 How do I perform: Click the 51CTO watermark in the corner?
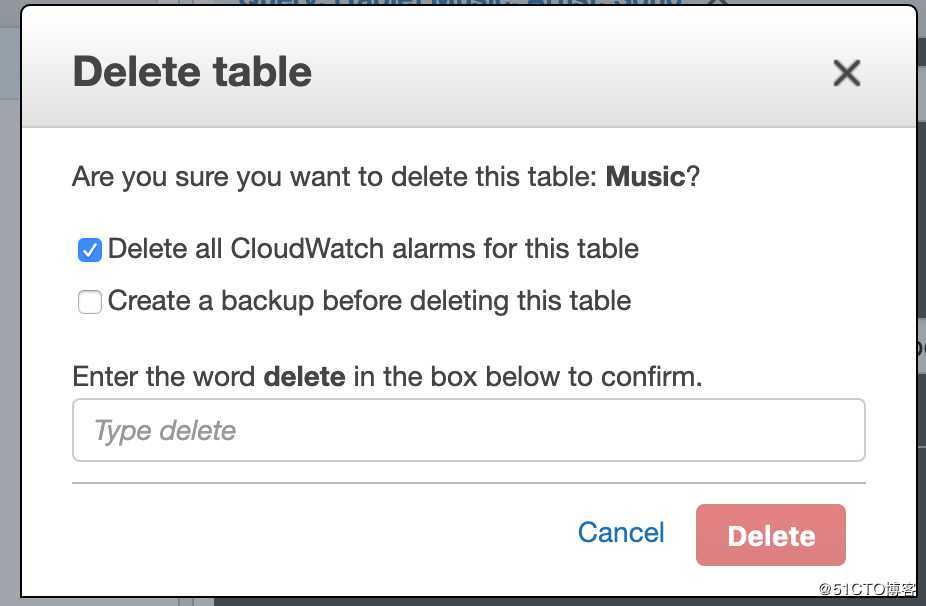(x=868, y=588)
